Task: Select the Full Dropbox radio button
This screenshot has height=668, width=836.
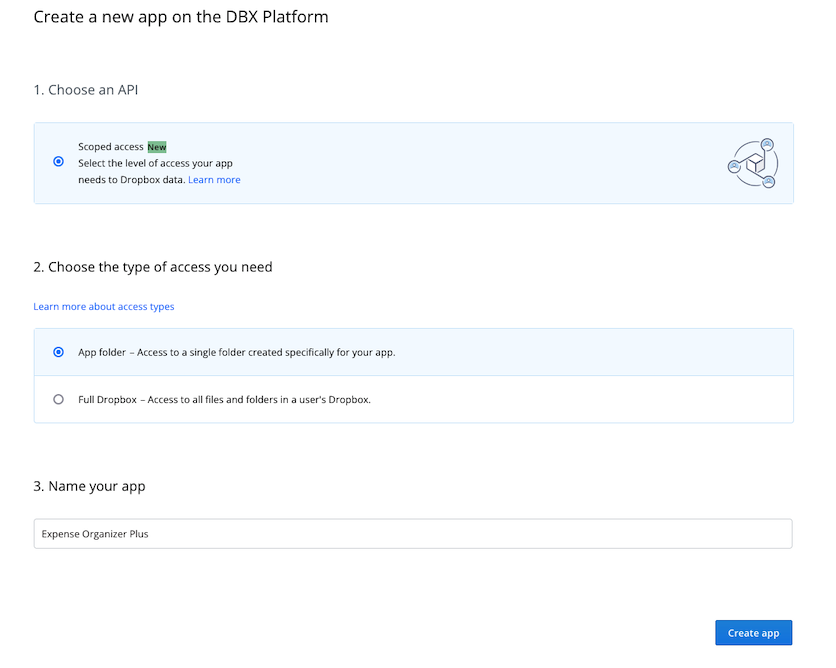Action: [x=58, y=399]
